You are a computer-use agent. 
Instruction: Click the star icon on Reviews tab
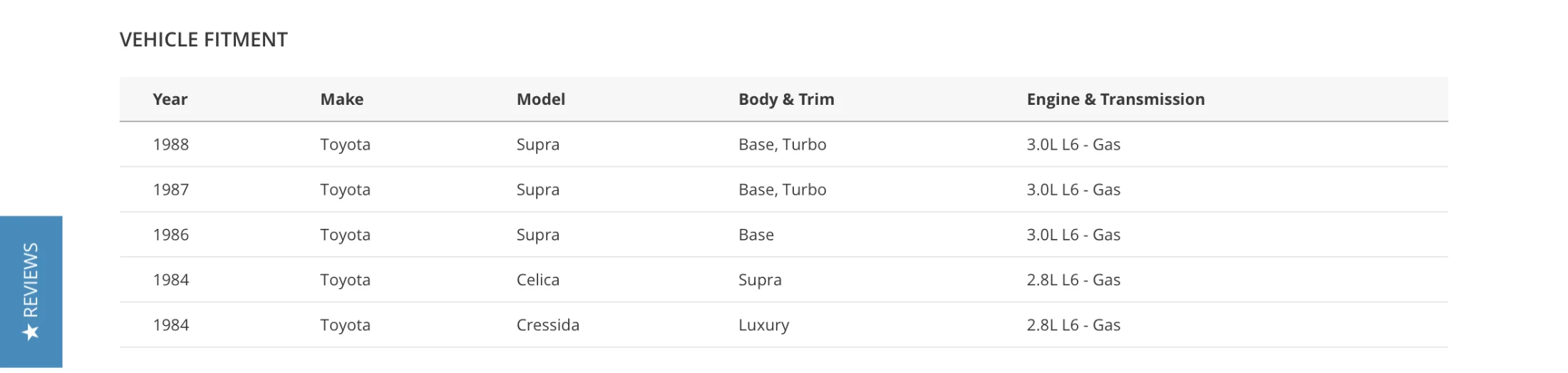tap(31, 332)
